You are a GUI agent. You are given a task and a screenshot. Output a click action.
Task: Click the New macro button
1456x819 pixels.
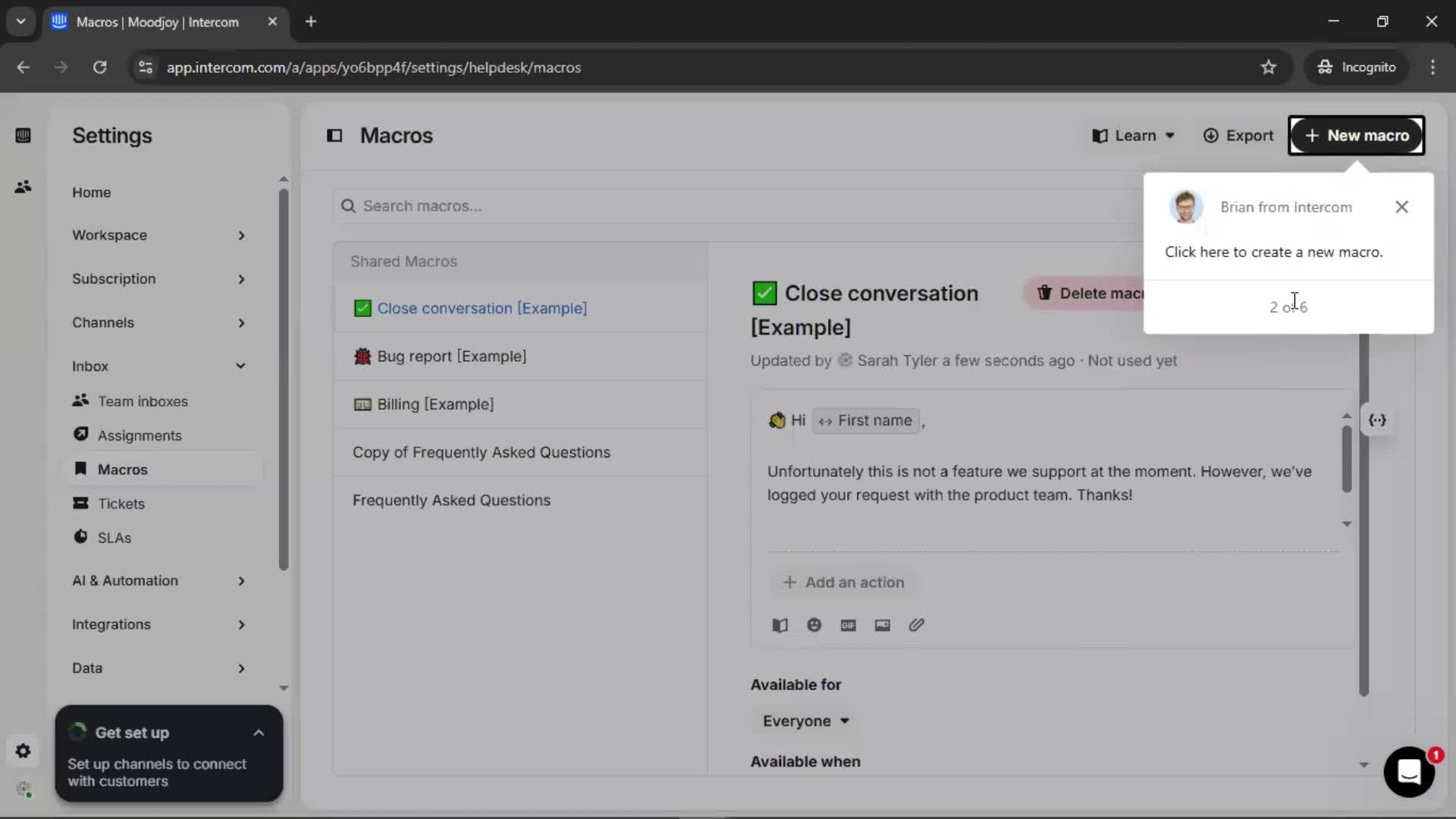tap(1357, 136)
